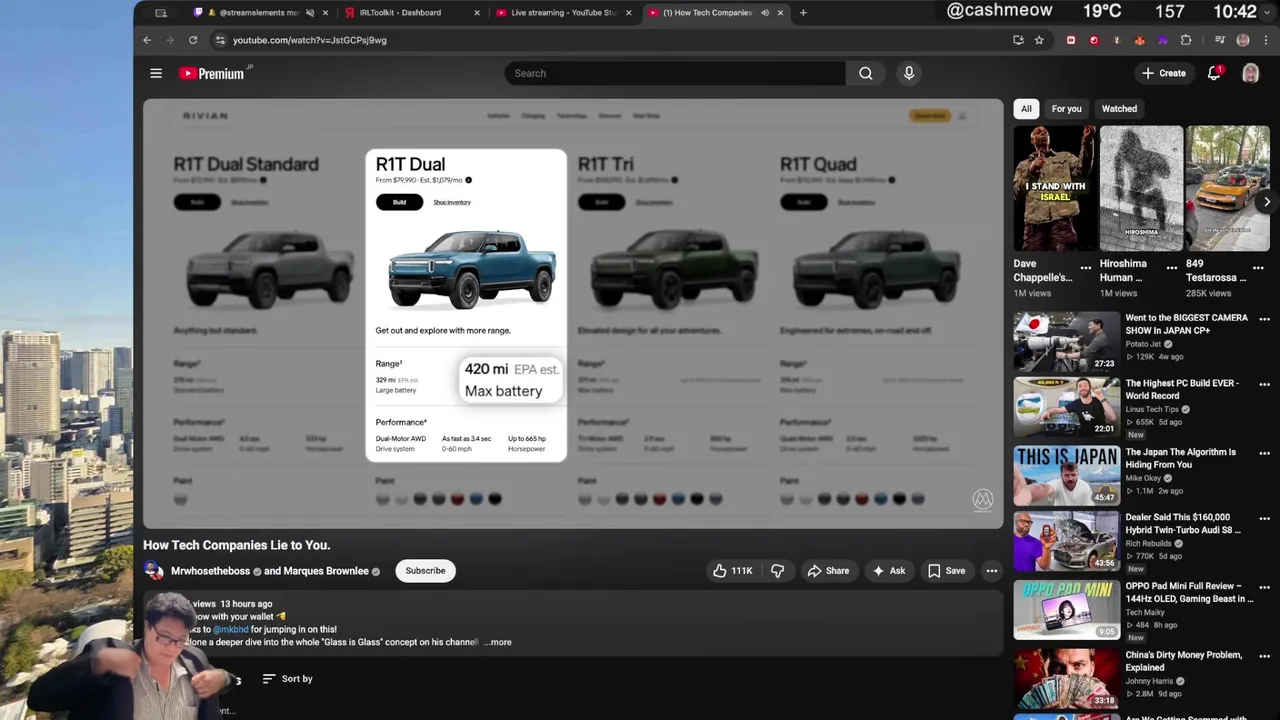Click the red extension icon left of the puzzle piece

click(x=1094, y=40)
